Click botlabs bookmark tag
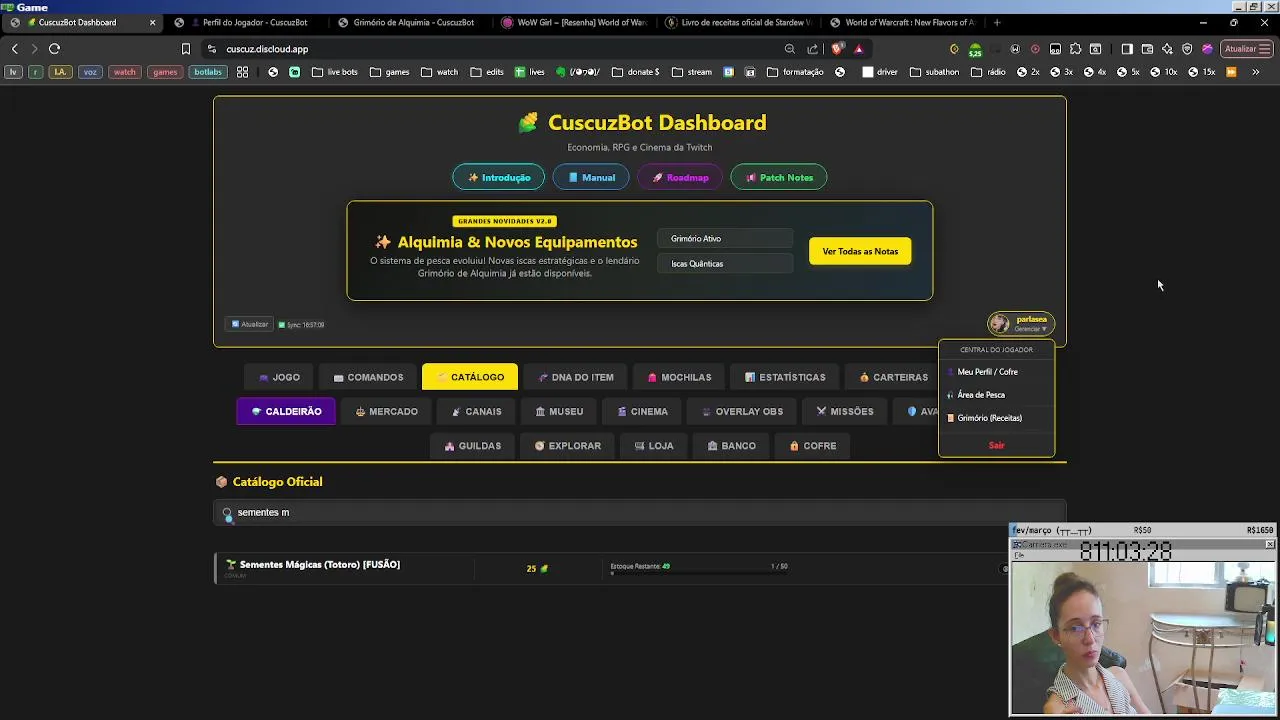The image size is (1280, 720). [x=208, y=72]
